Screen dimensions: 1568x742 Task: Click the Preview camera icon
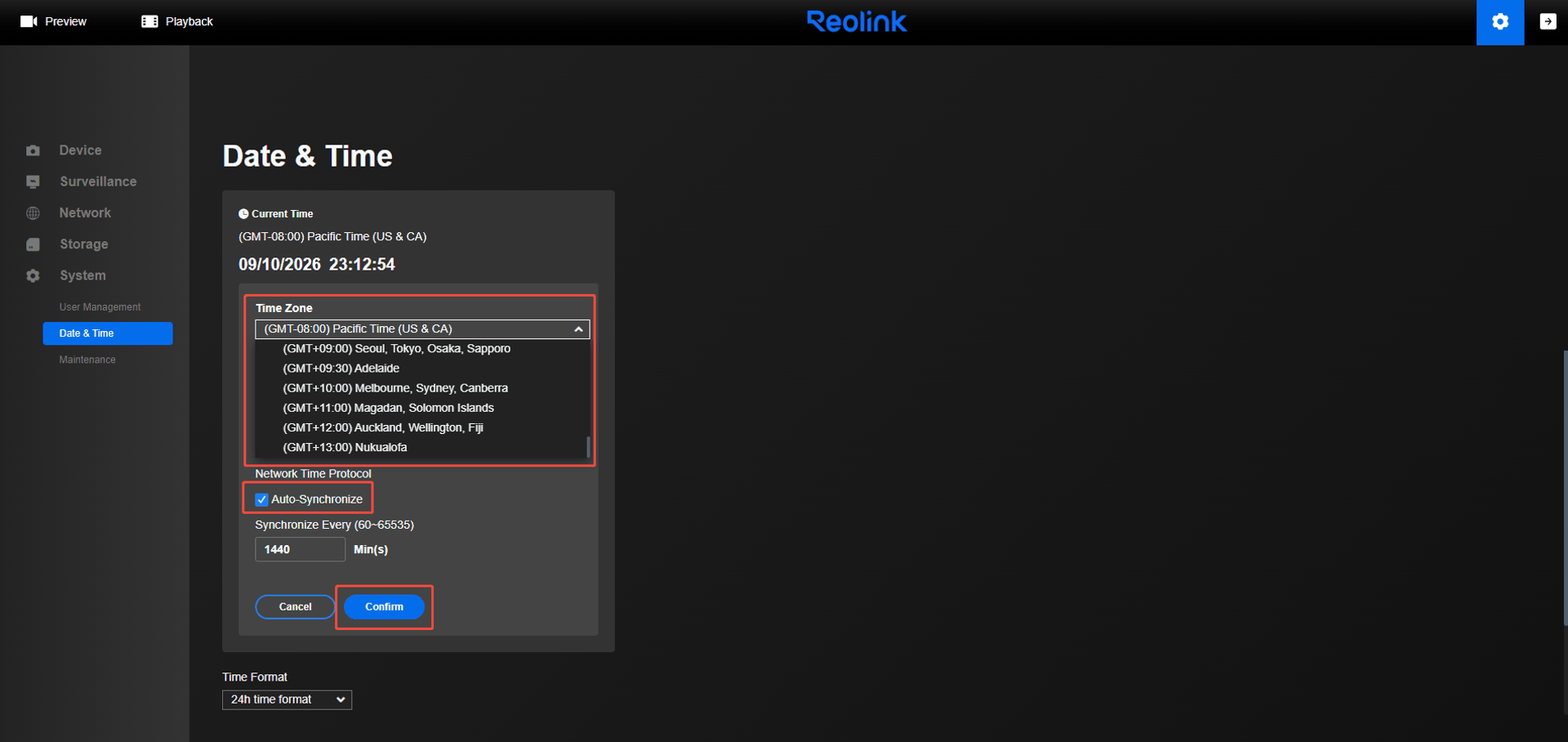click(x=29, y=21)
